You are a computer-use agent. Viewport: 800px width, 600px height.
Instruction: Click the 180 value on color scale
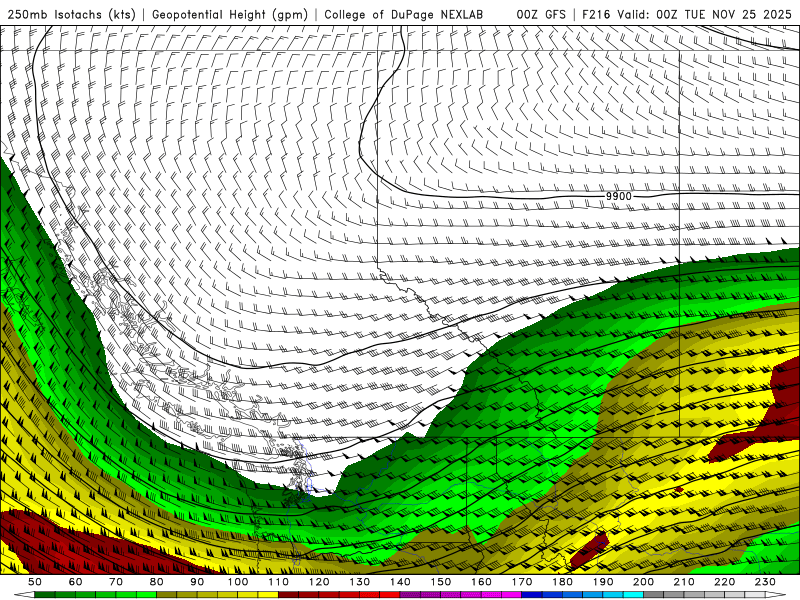pyautogui.click(x=562, y=582)
